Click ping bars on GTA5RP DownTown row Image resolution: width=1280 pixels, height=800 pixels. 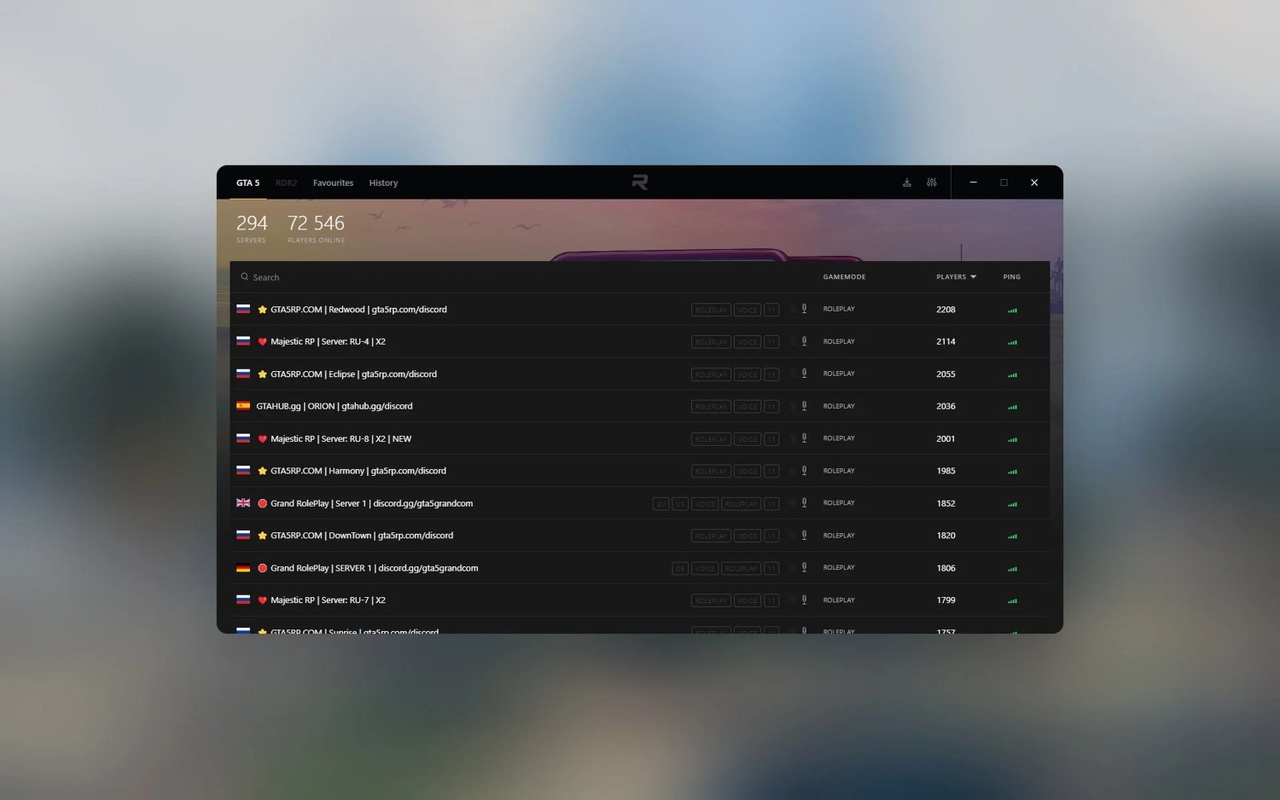point(1012,536)
